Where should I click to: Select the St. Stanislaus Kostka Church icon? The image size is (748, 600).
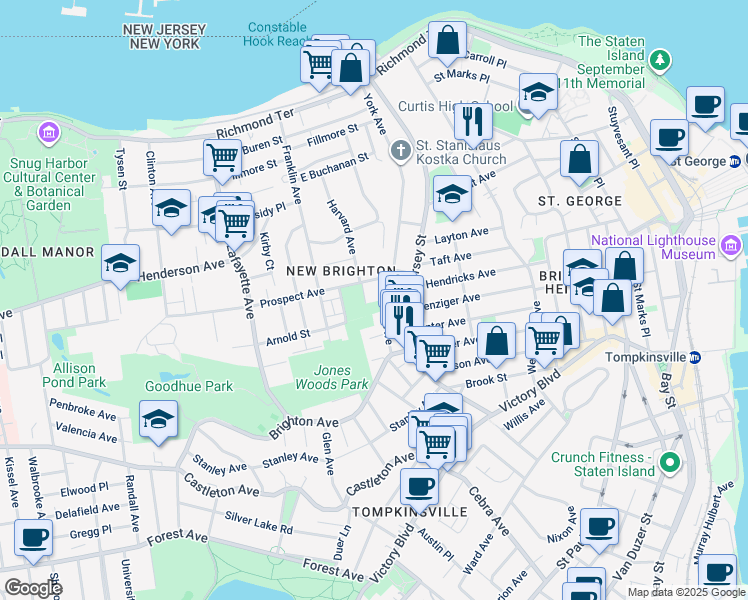pyautogui.click(x=400, y=151)
